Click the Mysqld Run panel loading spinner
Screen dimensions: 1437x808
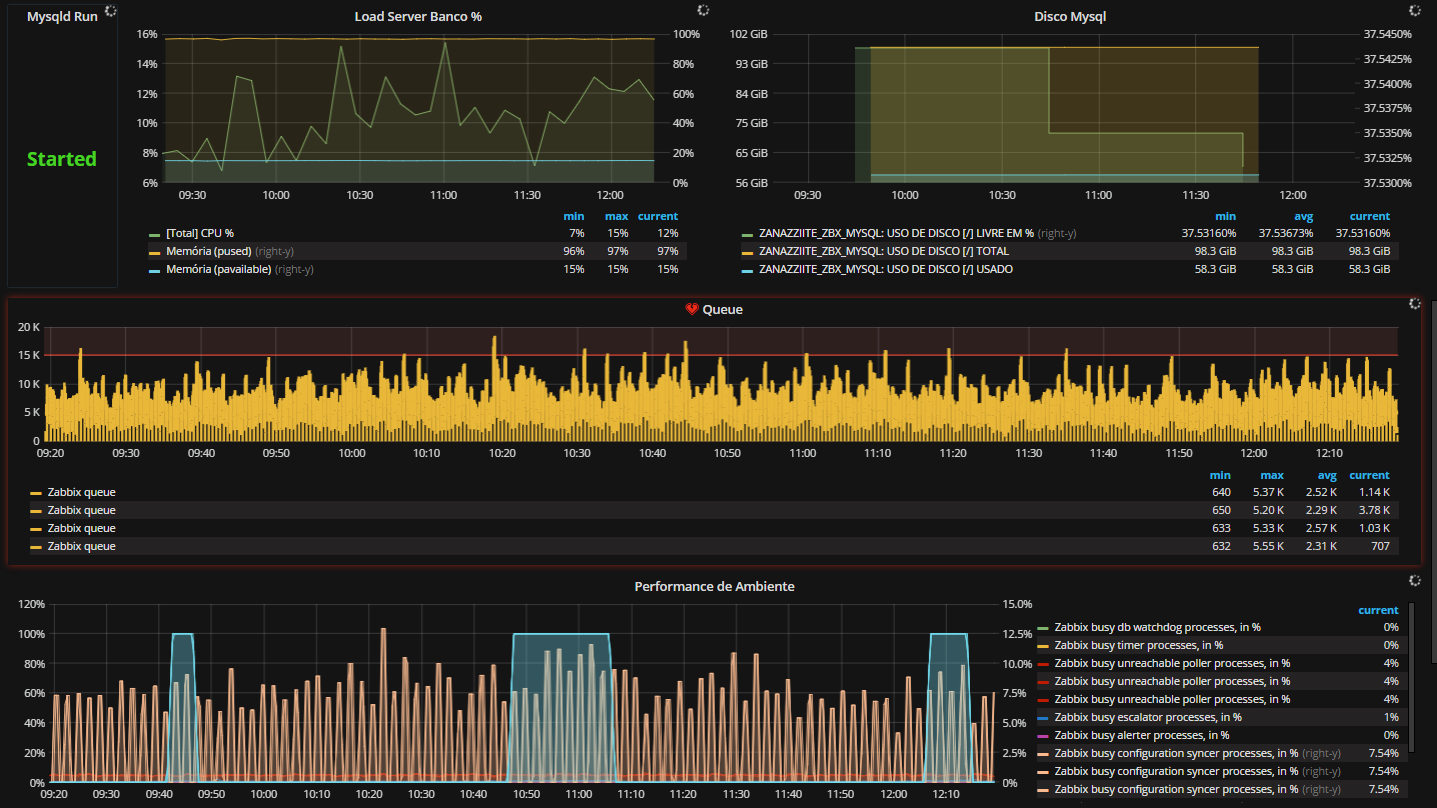[x=111, y=10]
